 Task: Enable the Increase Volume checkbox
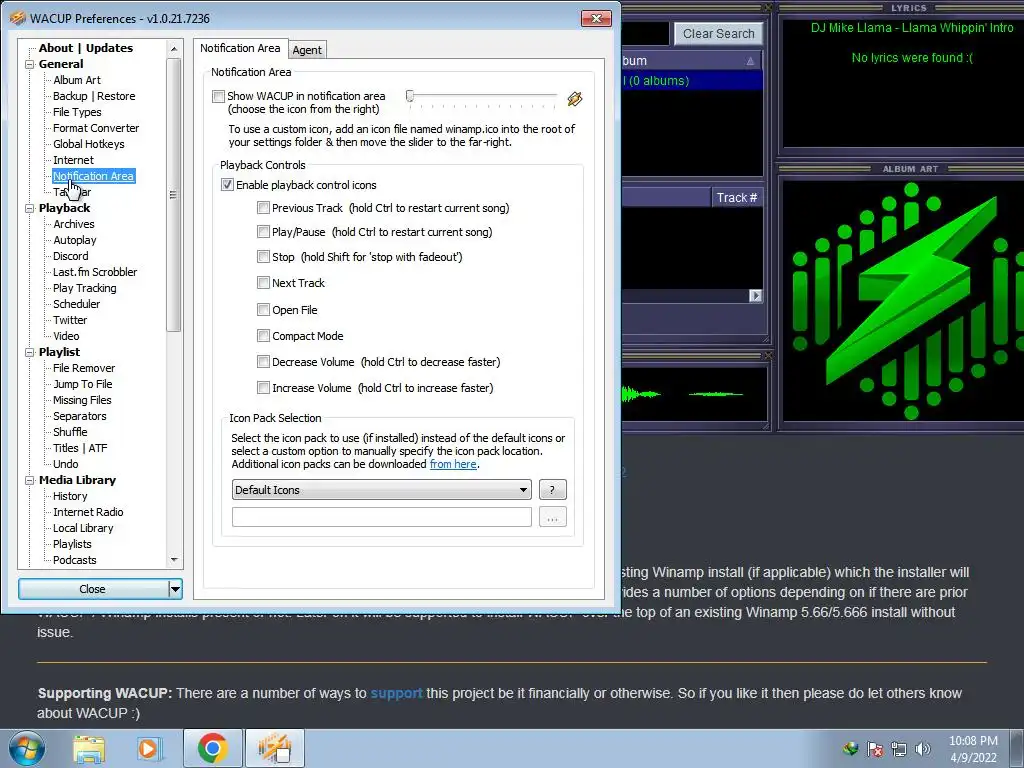pos(263,388)
